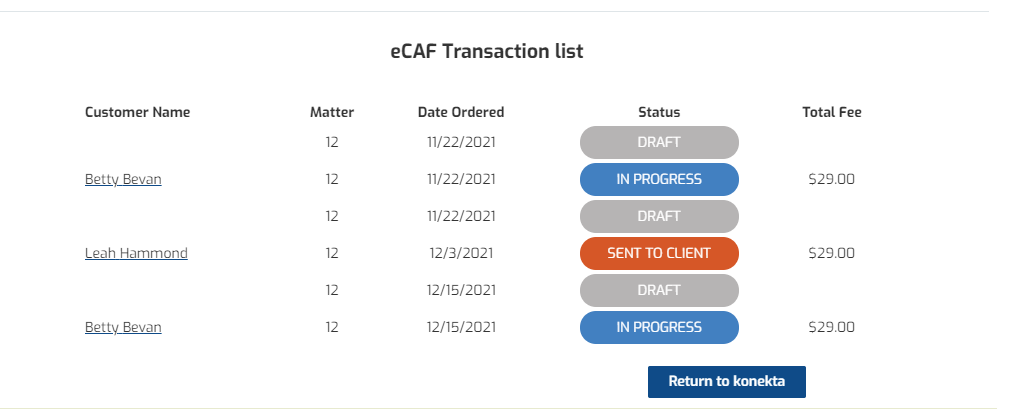Open Betty Bevan link dated 11/22/2021
The height and width of the screenshot is (416, 1013).
coord(123,180)
